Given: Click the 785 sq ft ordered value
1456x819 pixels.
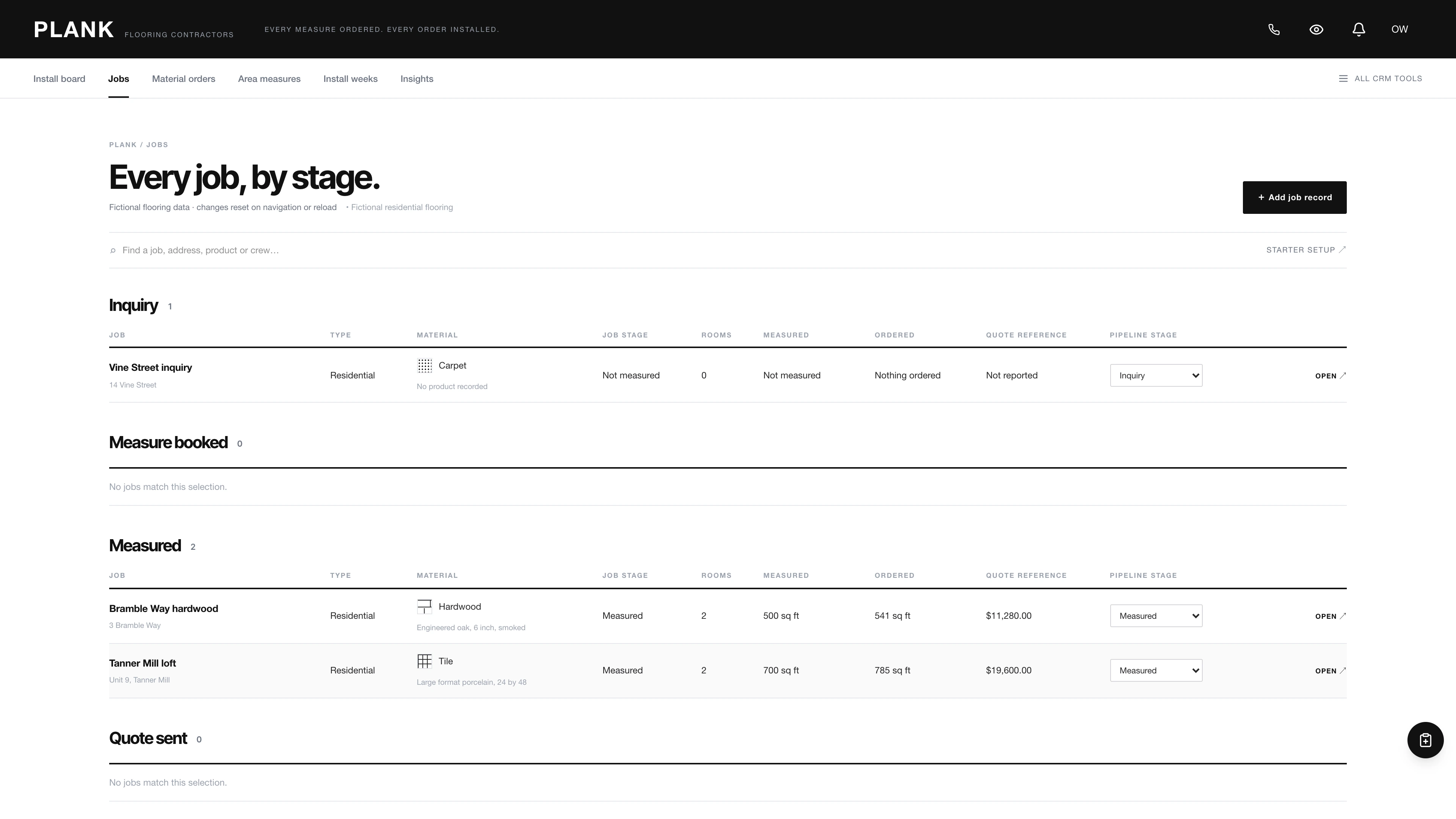Looking at the screenshot, I should coord(893,670).
